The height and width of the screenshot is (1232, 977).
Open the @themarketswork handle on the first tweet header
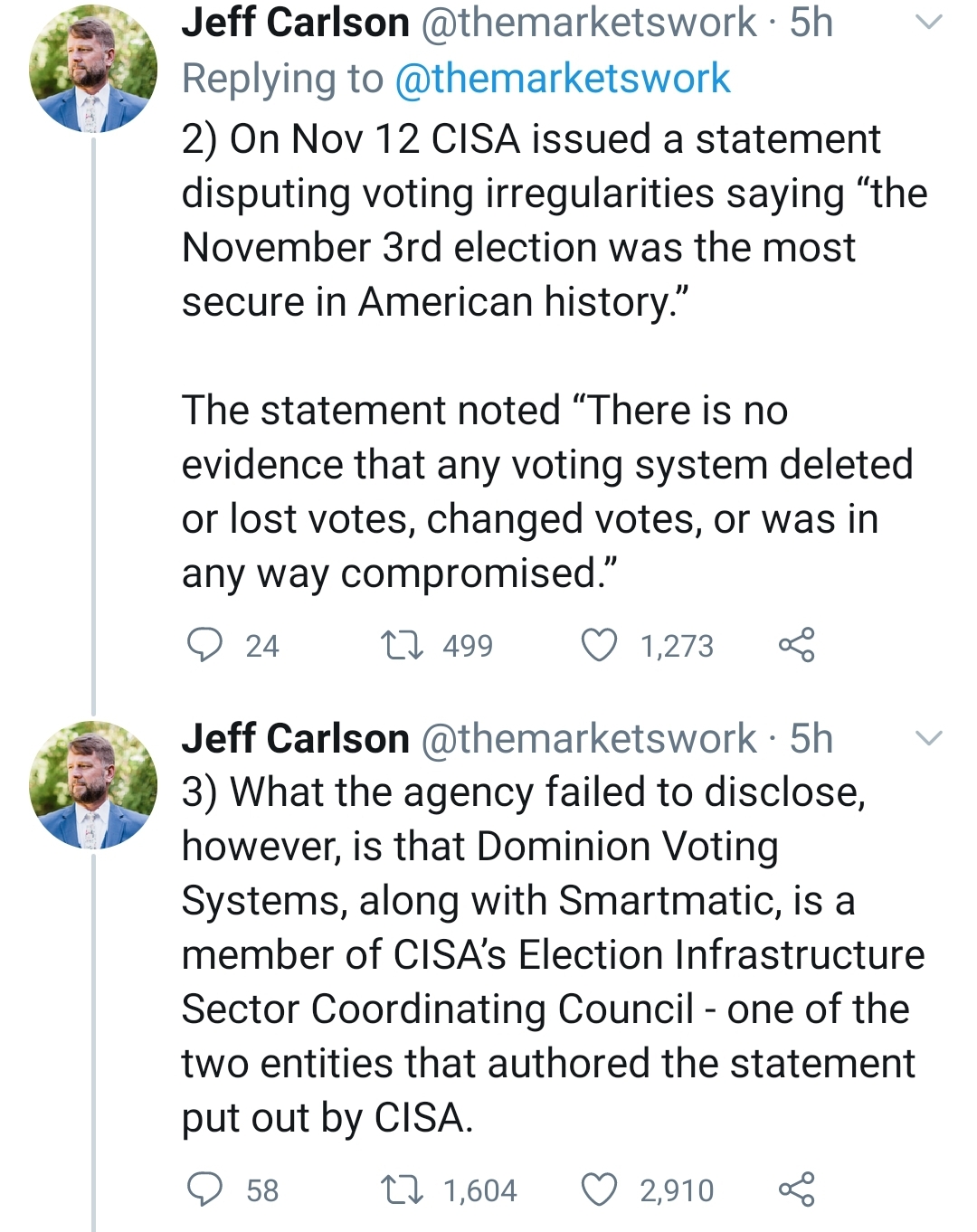click(589, 23)
